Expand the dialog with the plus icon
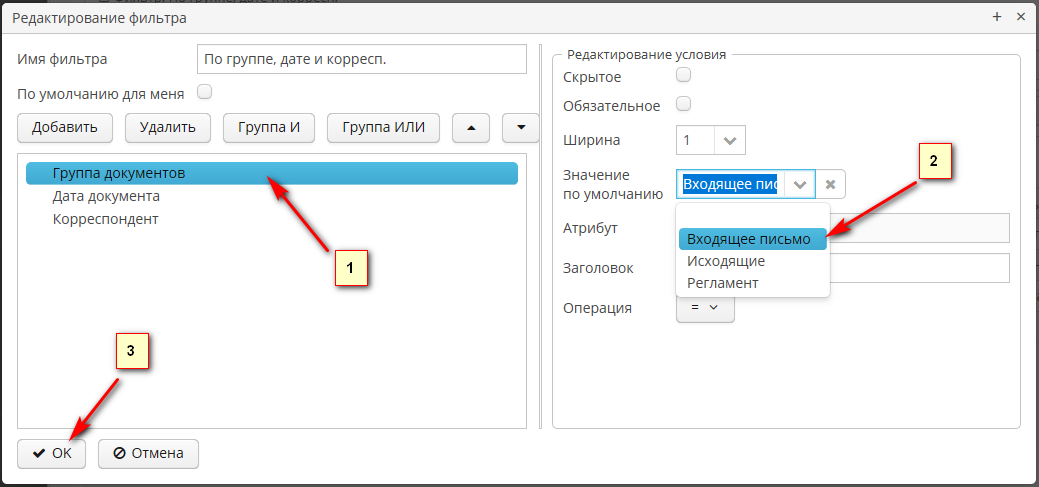Image resolution: width=1039 pixels, height=487 pixels. [997, 18]
